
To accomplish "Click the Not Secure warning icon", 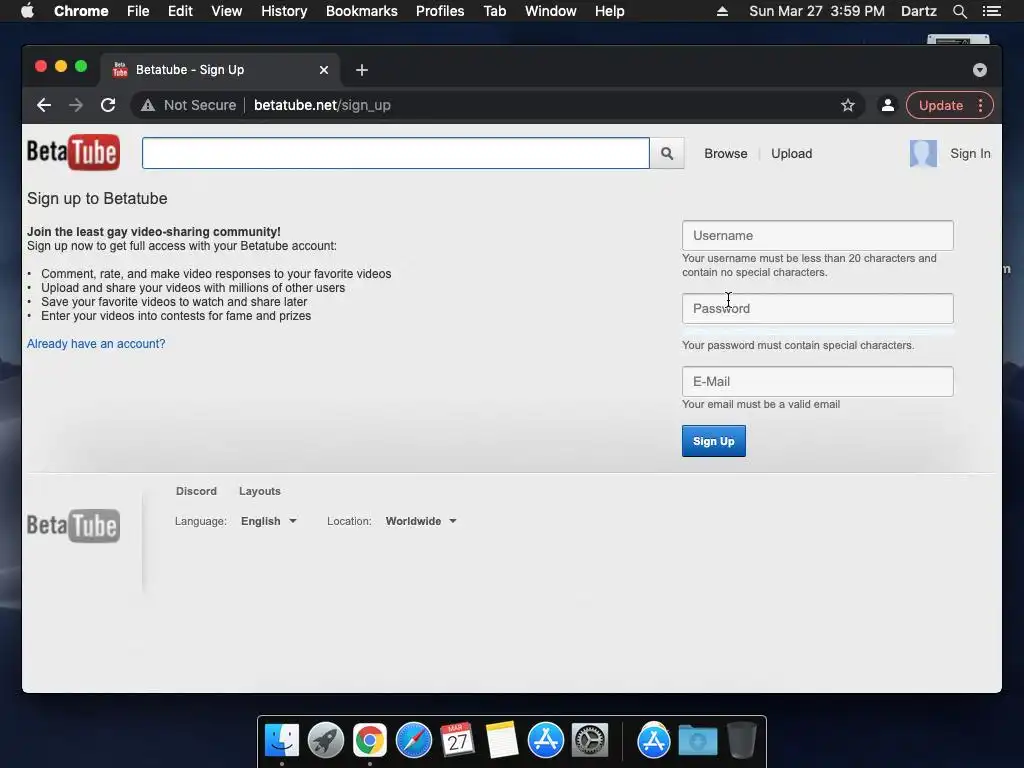I will pyautogui.click(x=148, y=105).
